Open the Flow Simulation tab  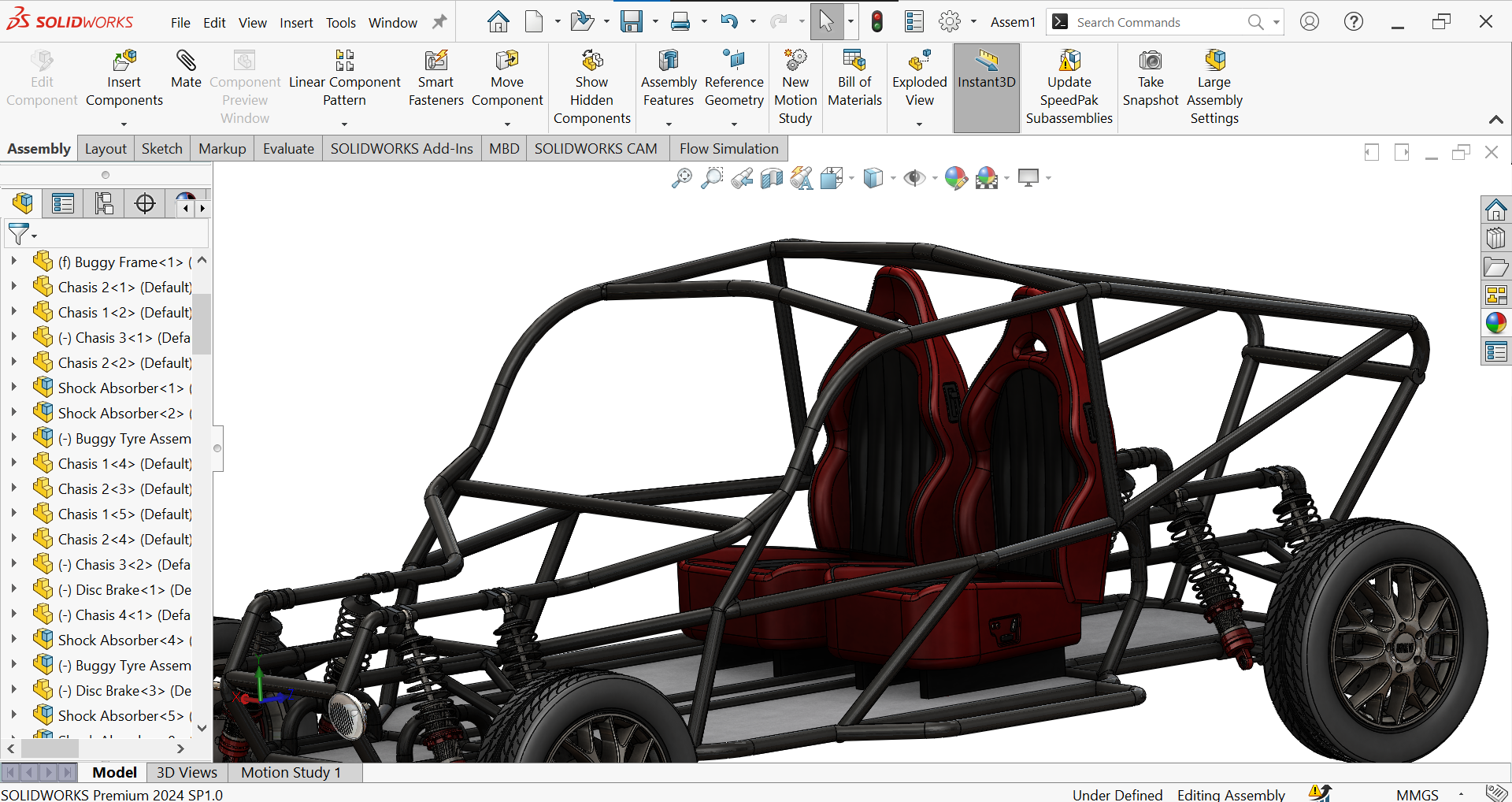point(729,148)
